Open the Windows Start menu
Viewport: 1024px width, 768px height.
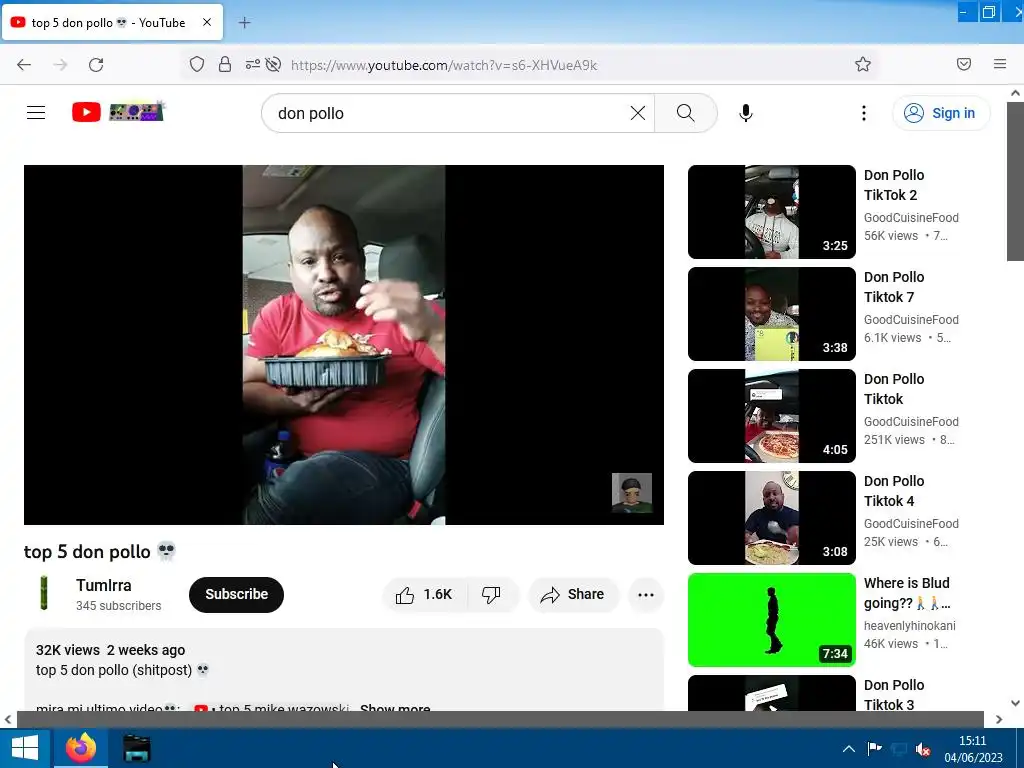25,748
